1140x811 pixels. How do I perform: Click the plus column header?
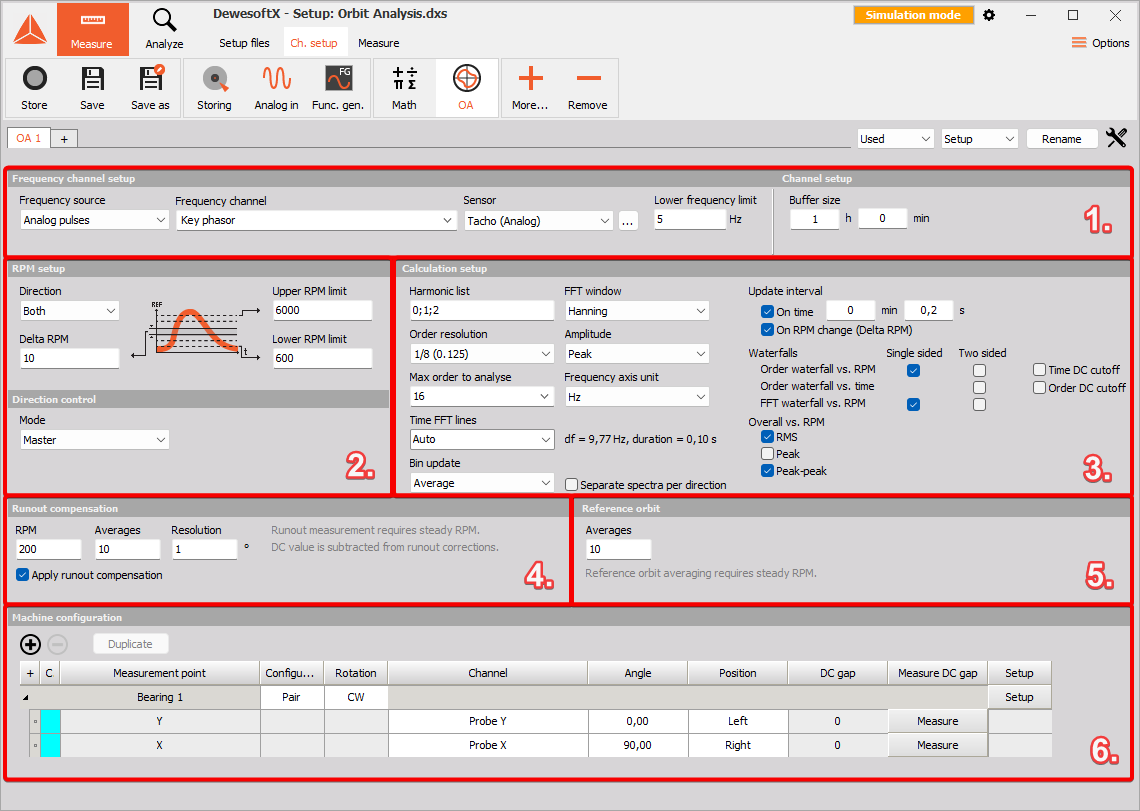point(30,673)
